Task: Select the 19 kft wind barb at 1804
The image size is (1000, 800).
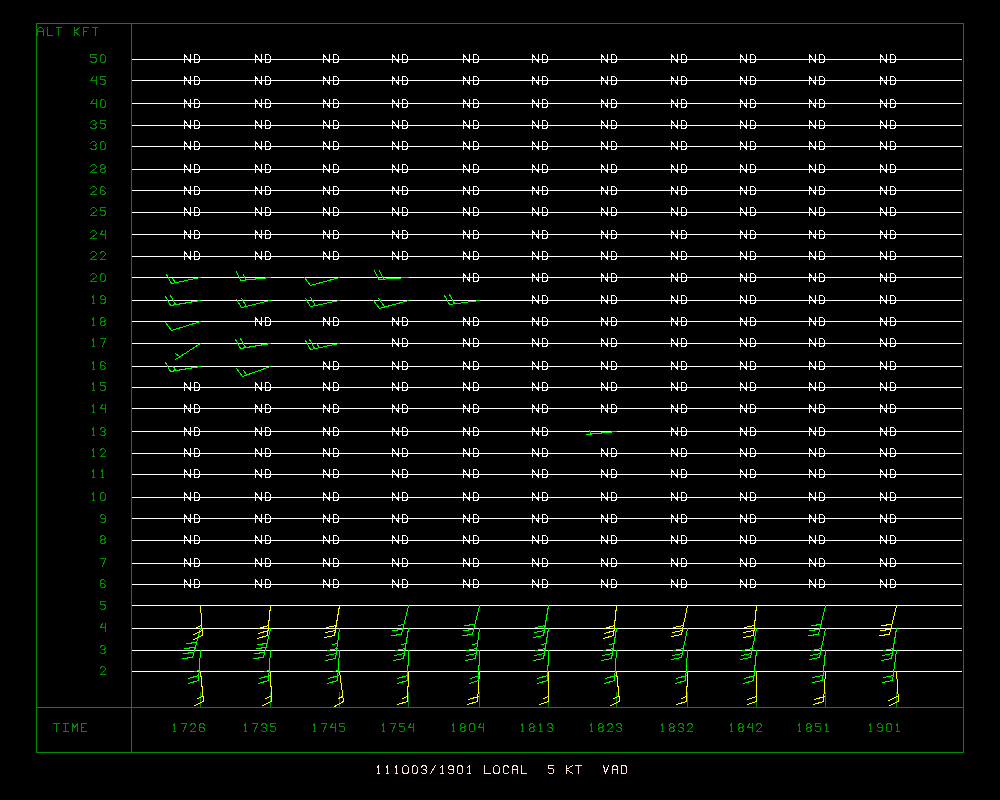Action: [x=461, y=299]
